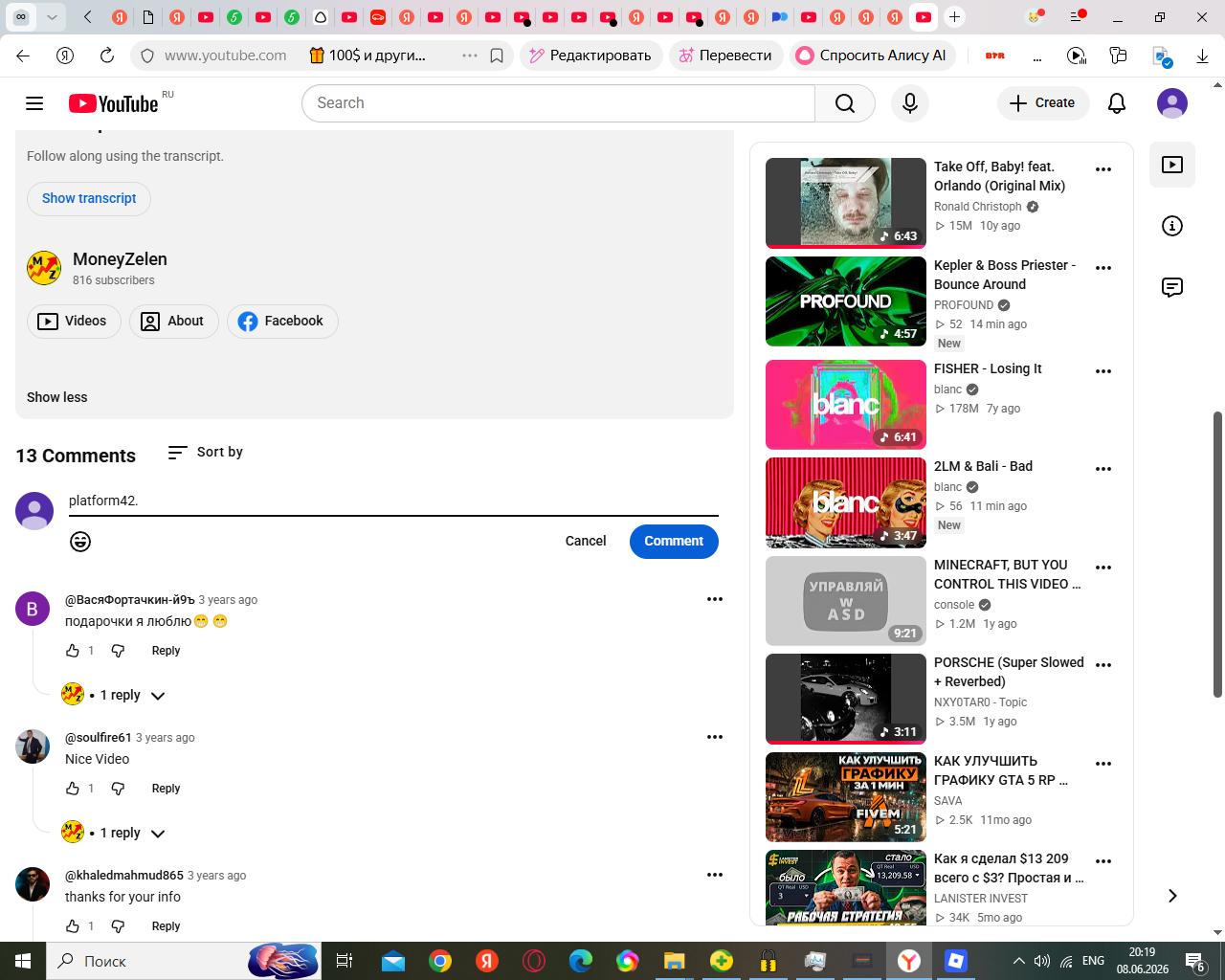
Task: Start voice search with the microphone
Action: pyautogui.click(x=910, y=103)
